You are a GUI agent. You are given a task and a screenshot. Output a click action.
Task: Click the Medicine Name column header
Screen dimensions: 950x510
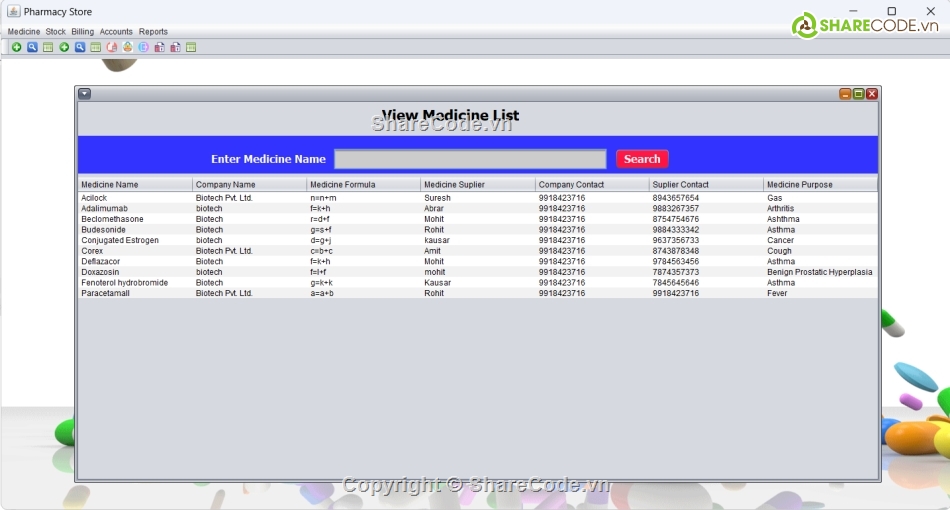pos(135,185)
